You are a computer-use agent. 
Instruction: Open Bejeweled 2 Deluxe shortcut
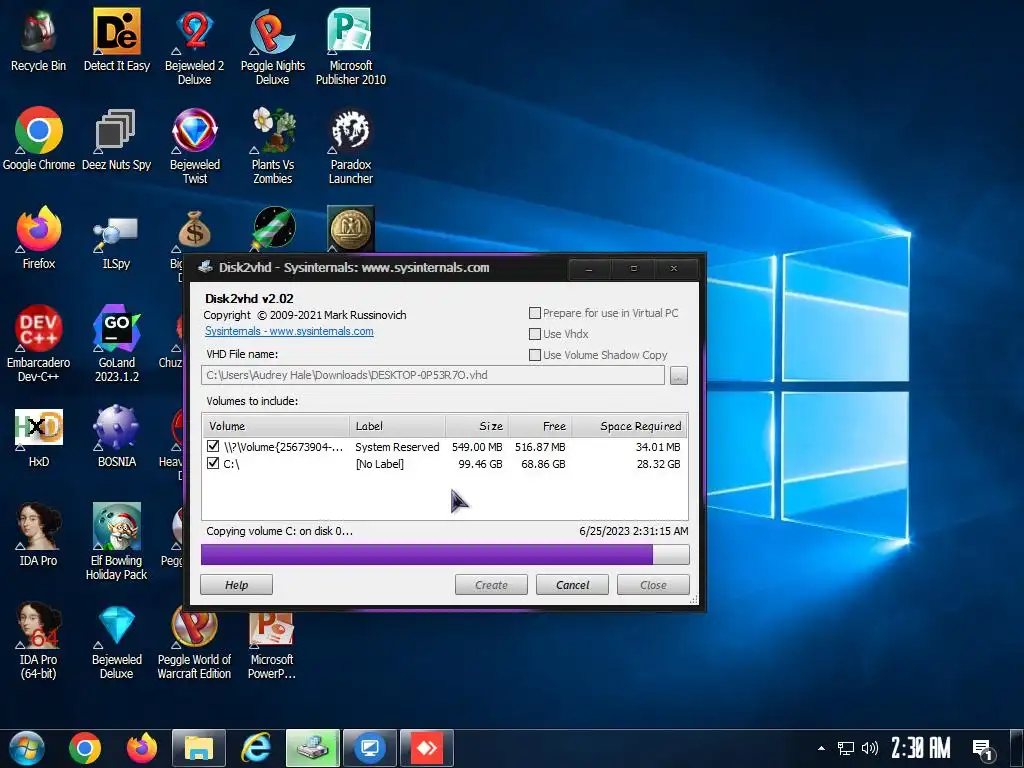click(x=194, y=47)
